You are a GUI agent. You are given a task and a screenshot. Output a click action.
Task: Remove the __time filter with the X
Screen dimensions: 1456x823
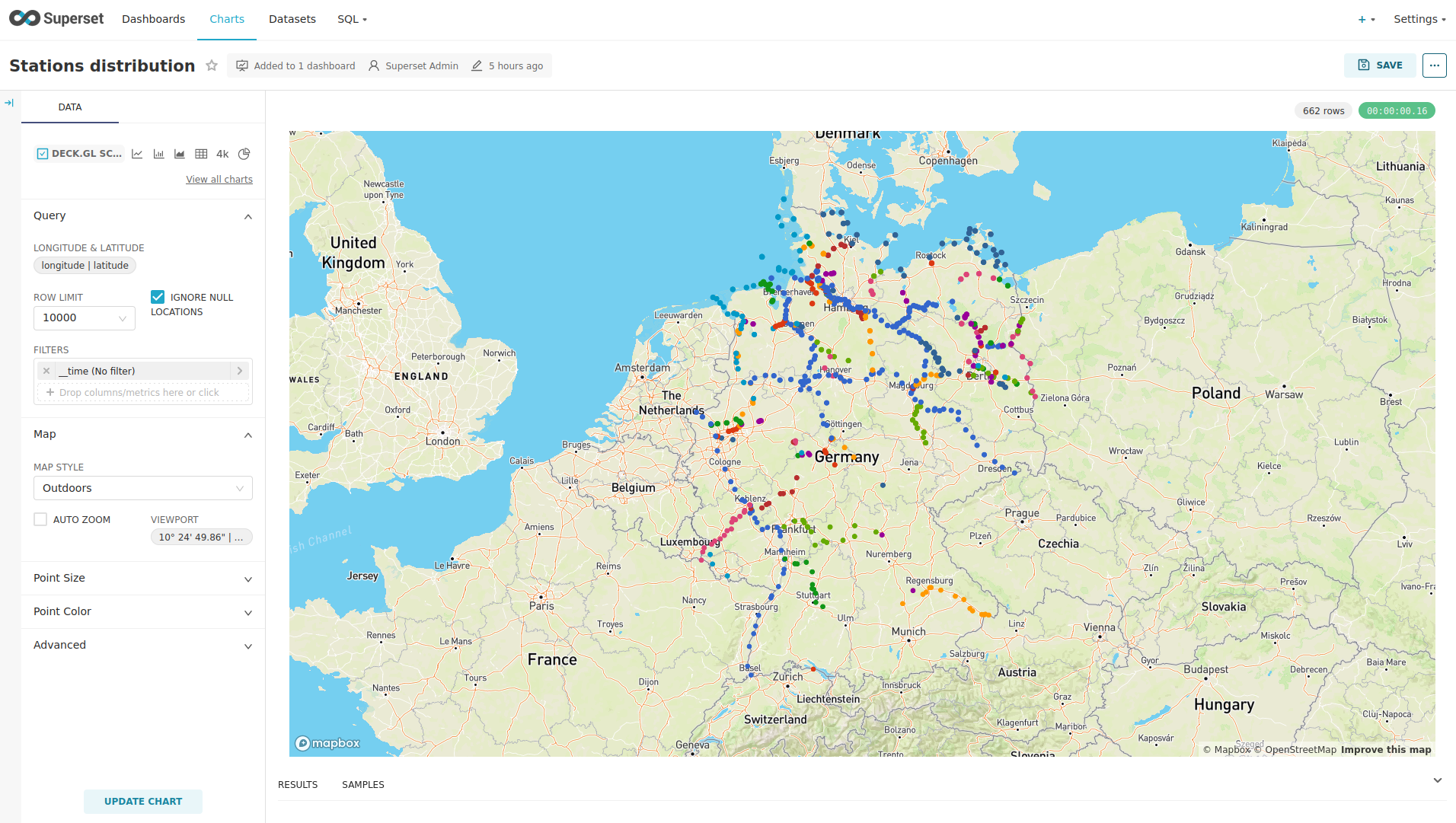(x=46, y=371)
